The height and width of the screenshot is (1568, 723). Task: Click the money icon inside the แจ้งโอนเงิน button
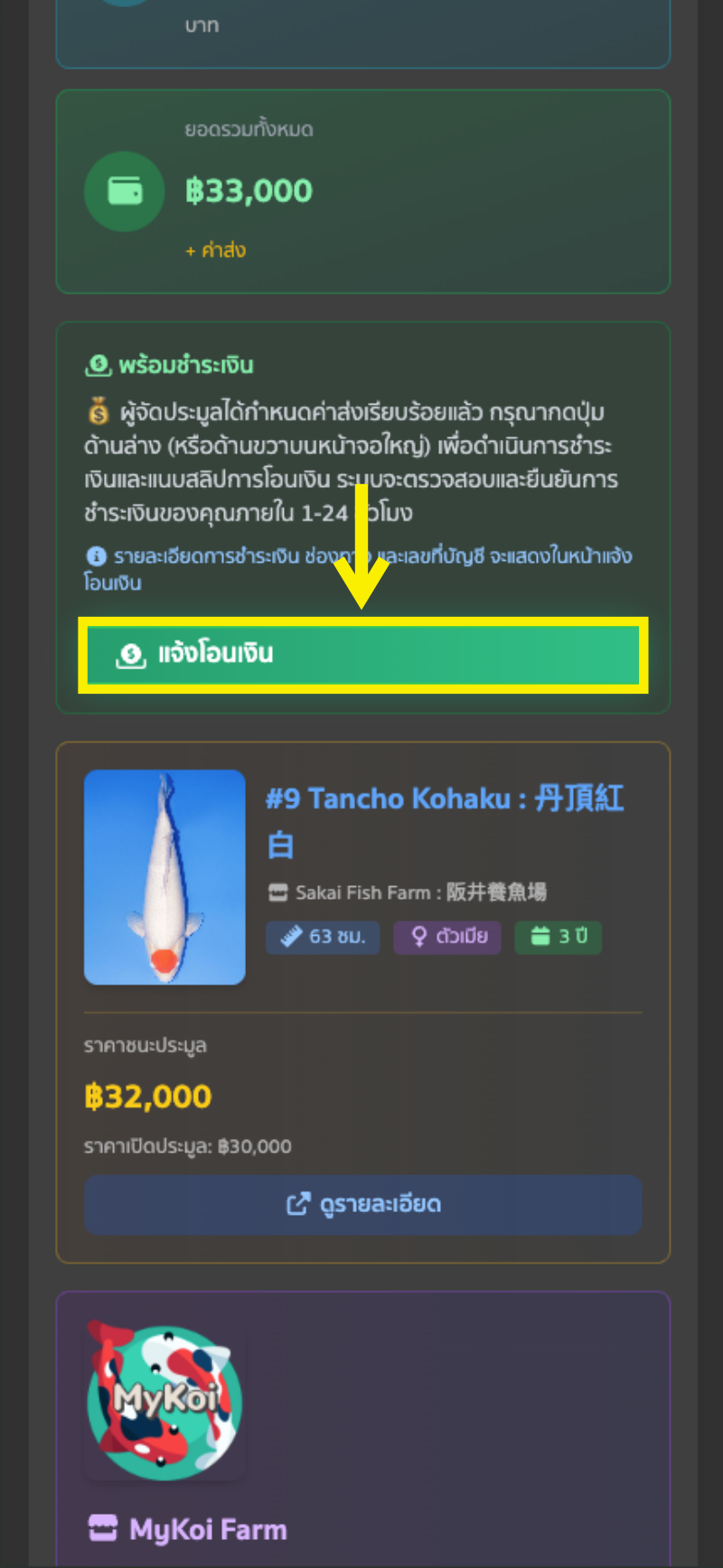pos(131,655)
